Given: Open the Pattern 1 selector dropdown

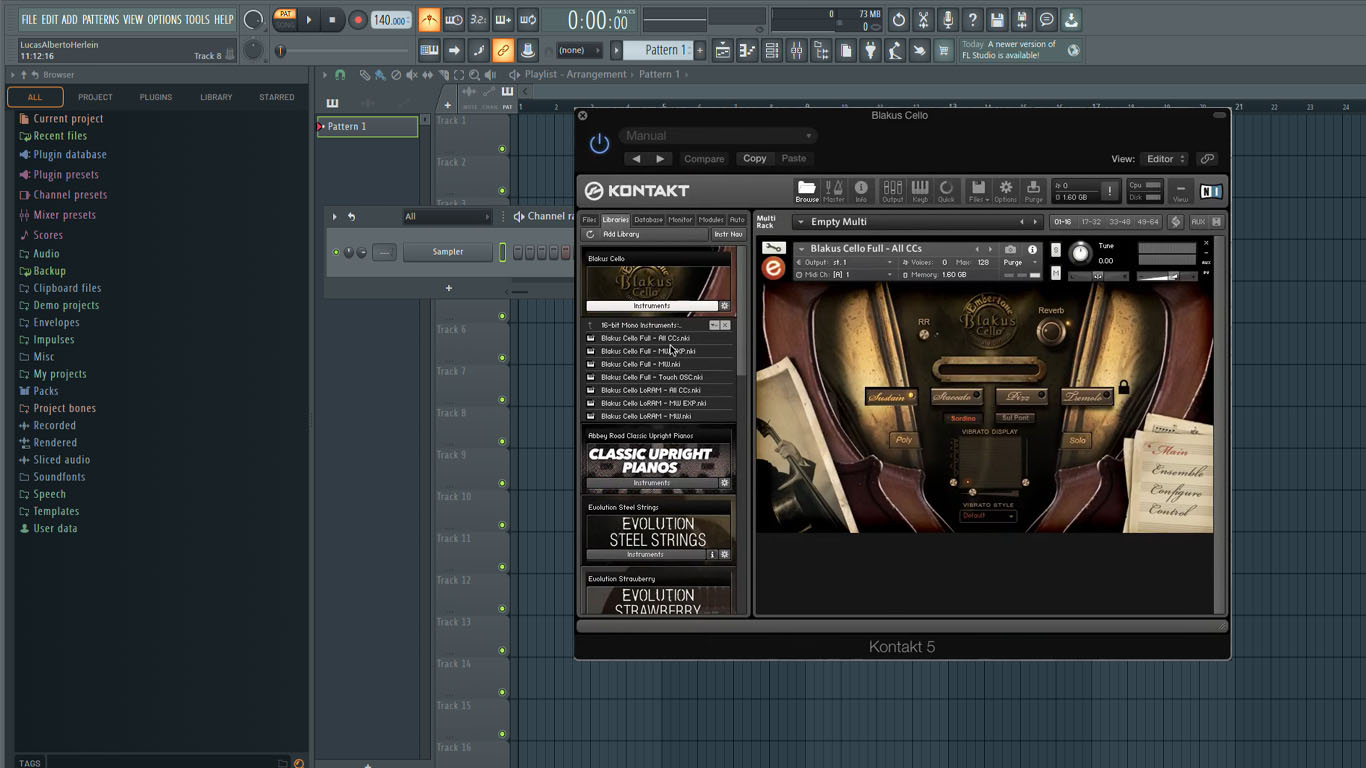Looking at the screenshot, I should coord(658,50).
